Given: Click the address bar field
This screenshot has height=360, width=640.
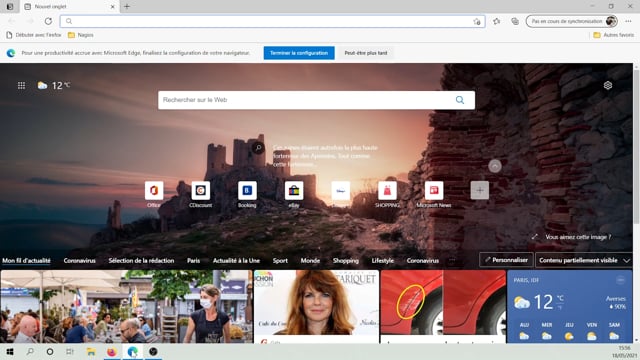Looking at the screenshot, I should (273, 21).
